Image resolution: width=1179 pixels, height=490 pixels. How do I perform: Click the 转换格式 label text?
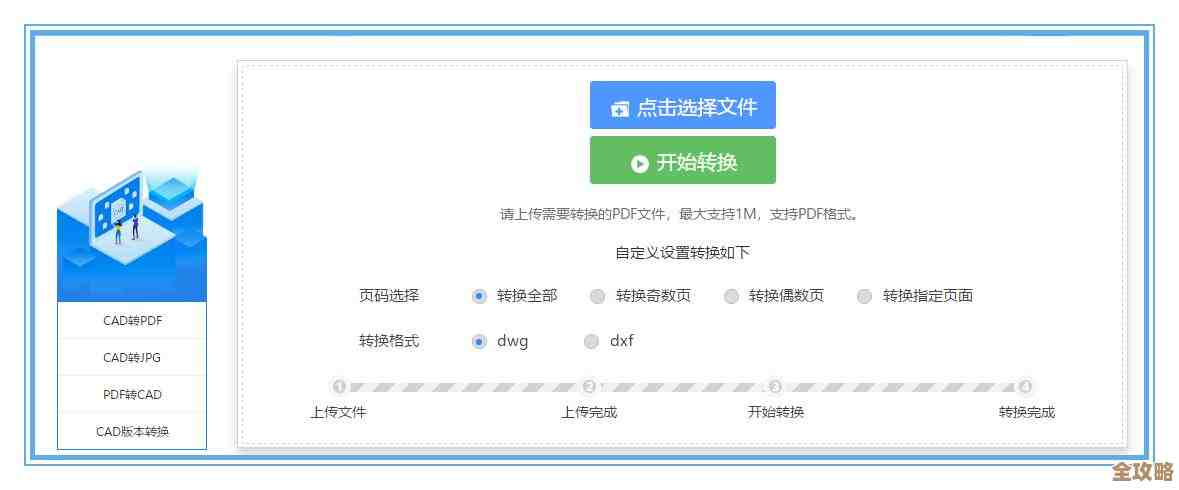[x=389, y=341]
